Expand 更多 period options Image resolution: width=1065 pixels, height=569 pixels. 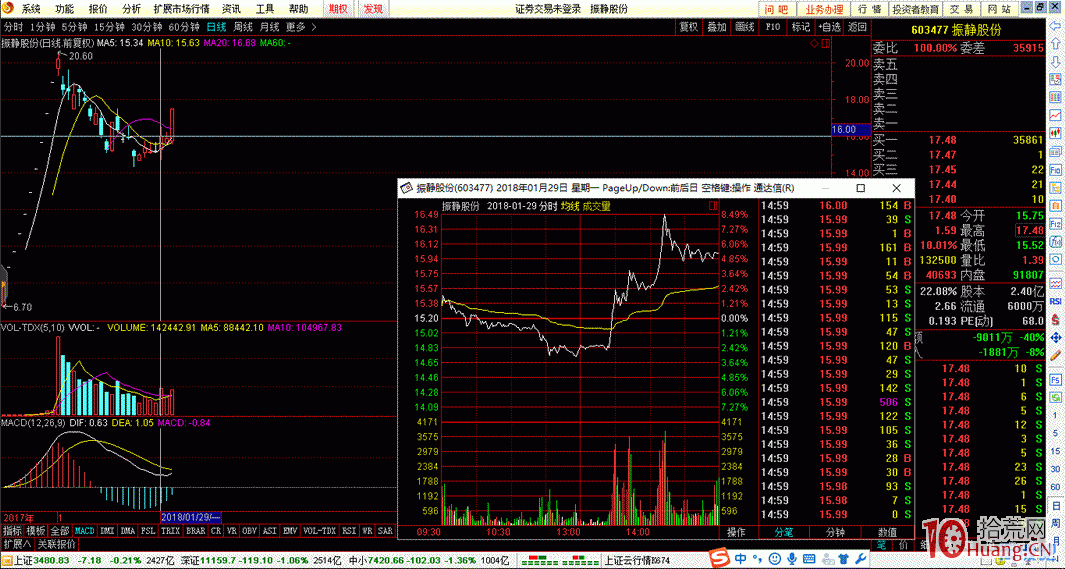(301, 27)
